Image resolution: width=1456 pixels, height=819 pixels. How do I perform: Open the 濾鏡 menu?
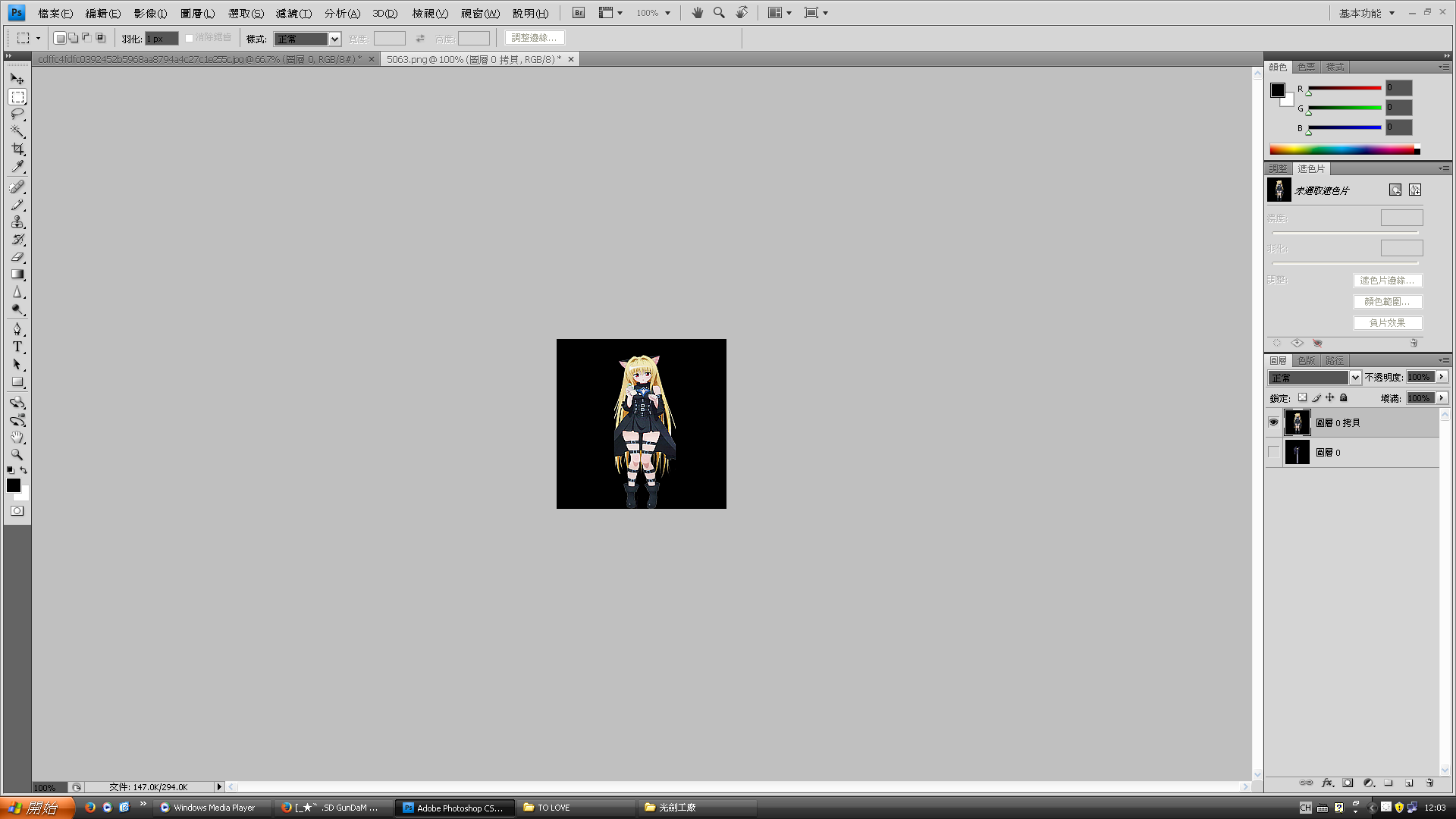coord(293,14)
